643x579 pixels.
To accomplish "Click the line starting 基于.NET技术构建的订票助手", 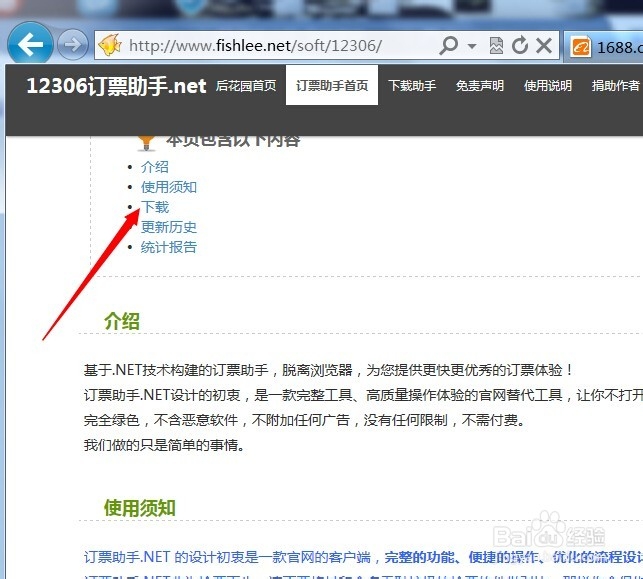I will tap(328, 370).
